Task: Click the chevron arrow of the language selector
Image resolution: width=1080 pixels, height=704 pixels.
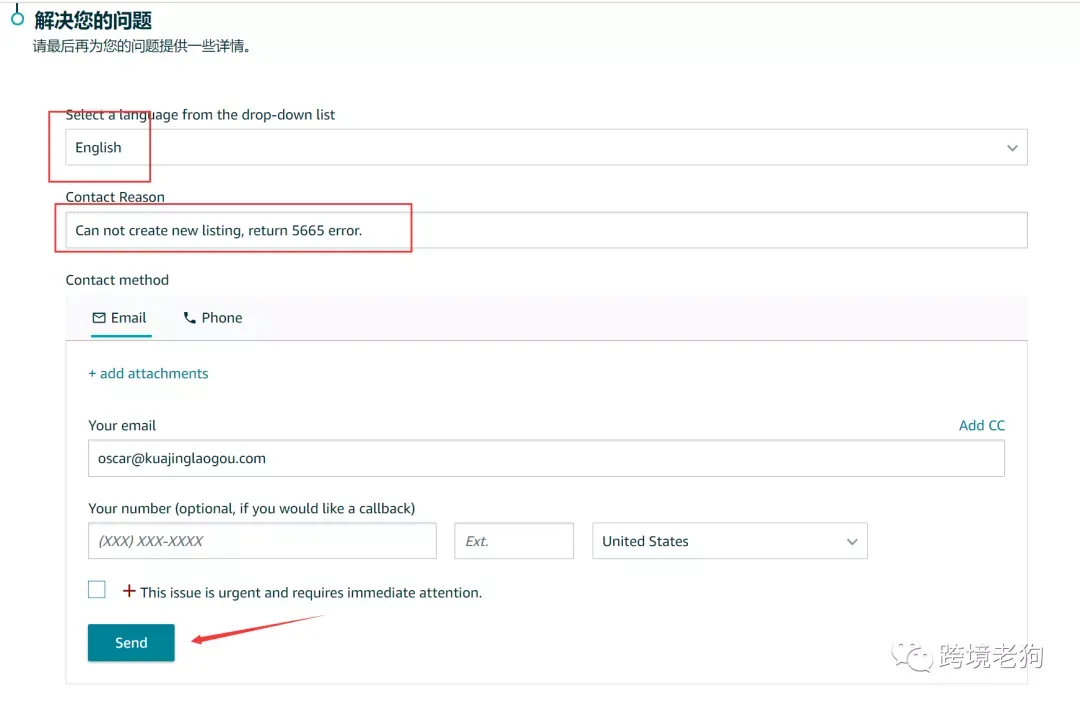Action: 1012,148
